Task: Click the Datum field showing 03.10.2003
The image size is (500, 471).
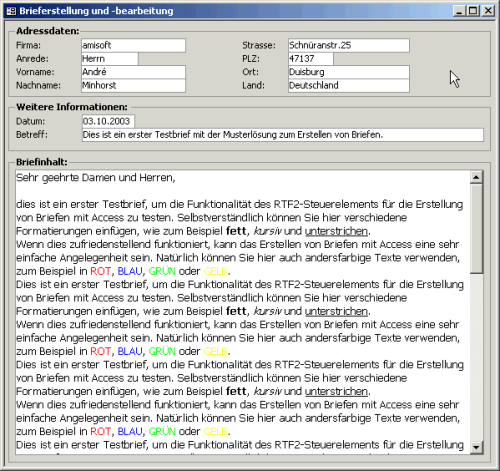Action: (108, 121)
